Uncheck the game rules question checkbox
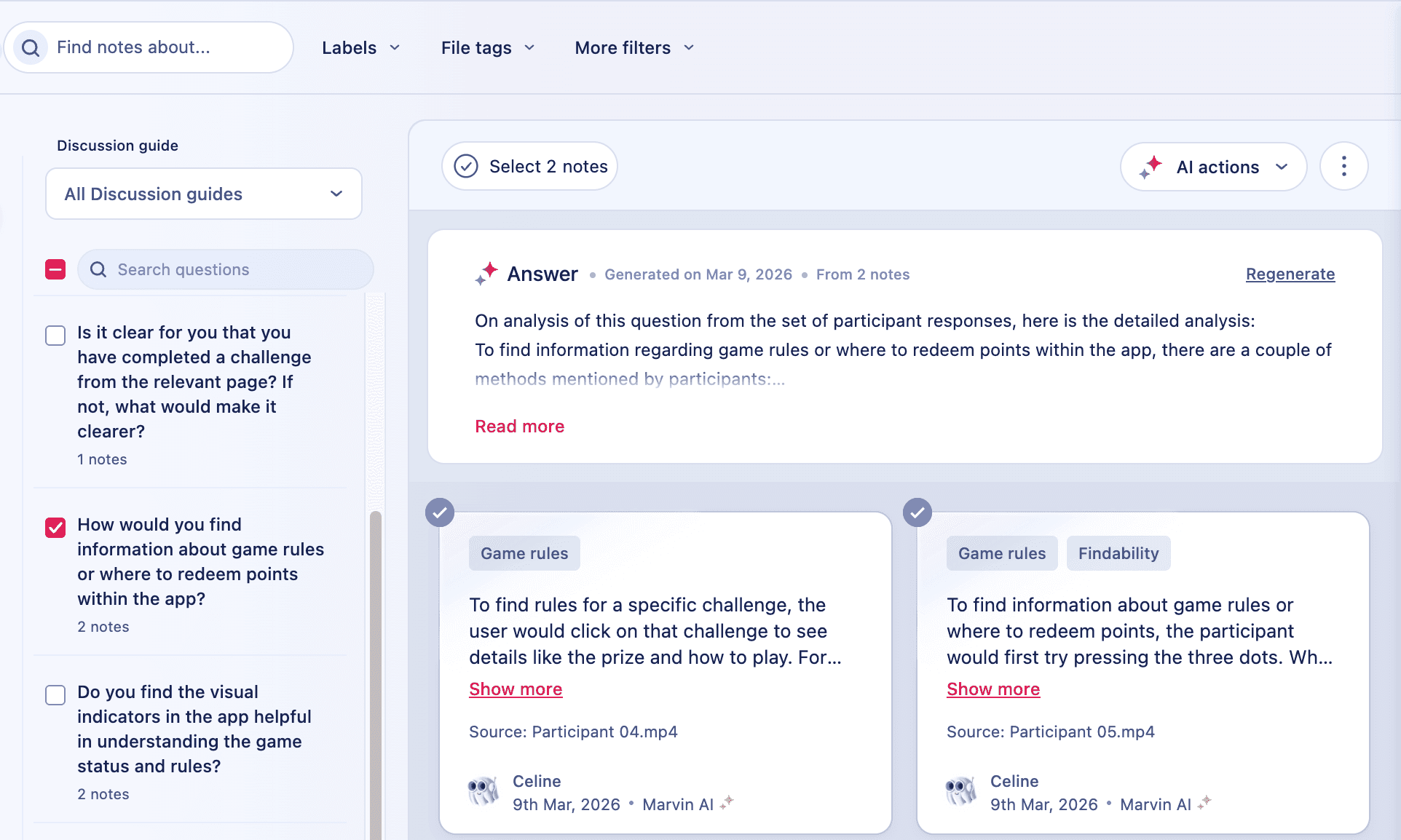 click(x=55, y=528)
